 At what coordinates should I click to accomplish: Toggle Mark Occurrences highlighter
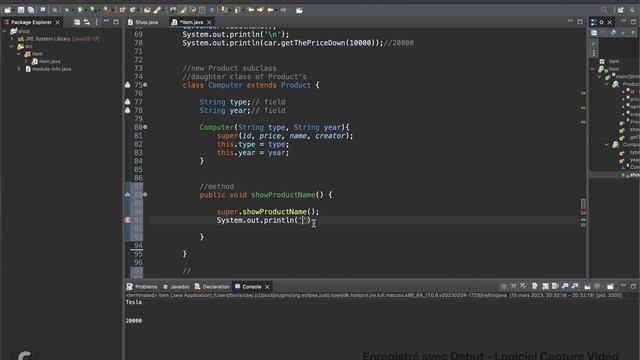pos(183,10)
